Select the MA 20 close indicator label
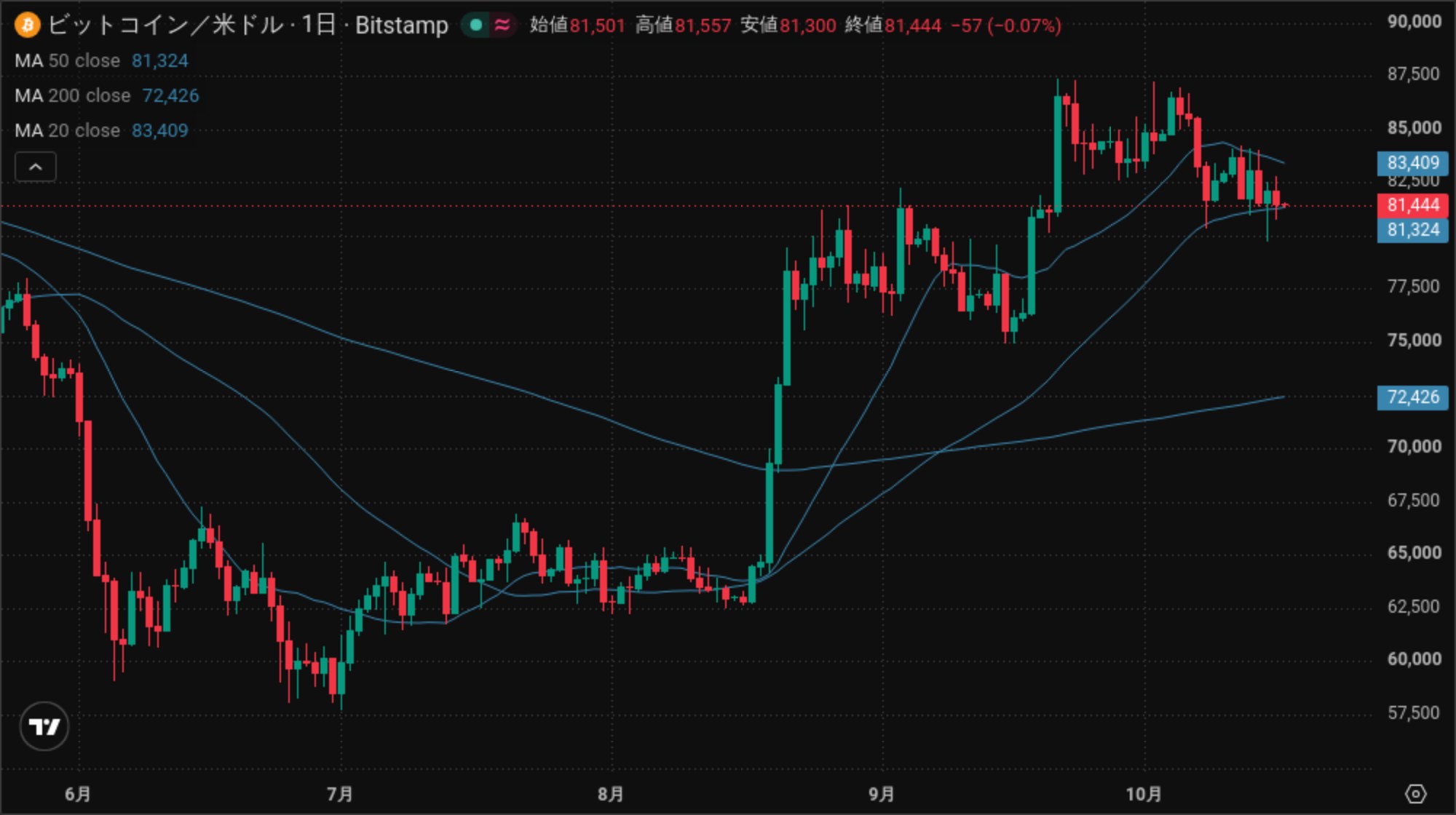The height and width of the screenshot is (815, 1456). (67, 131)
